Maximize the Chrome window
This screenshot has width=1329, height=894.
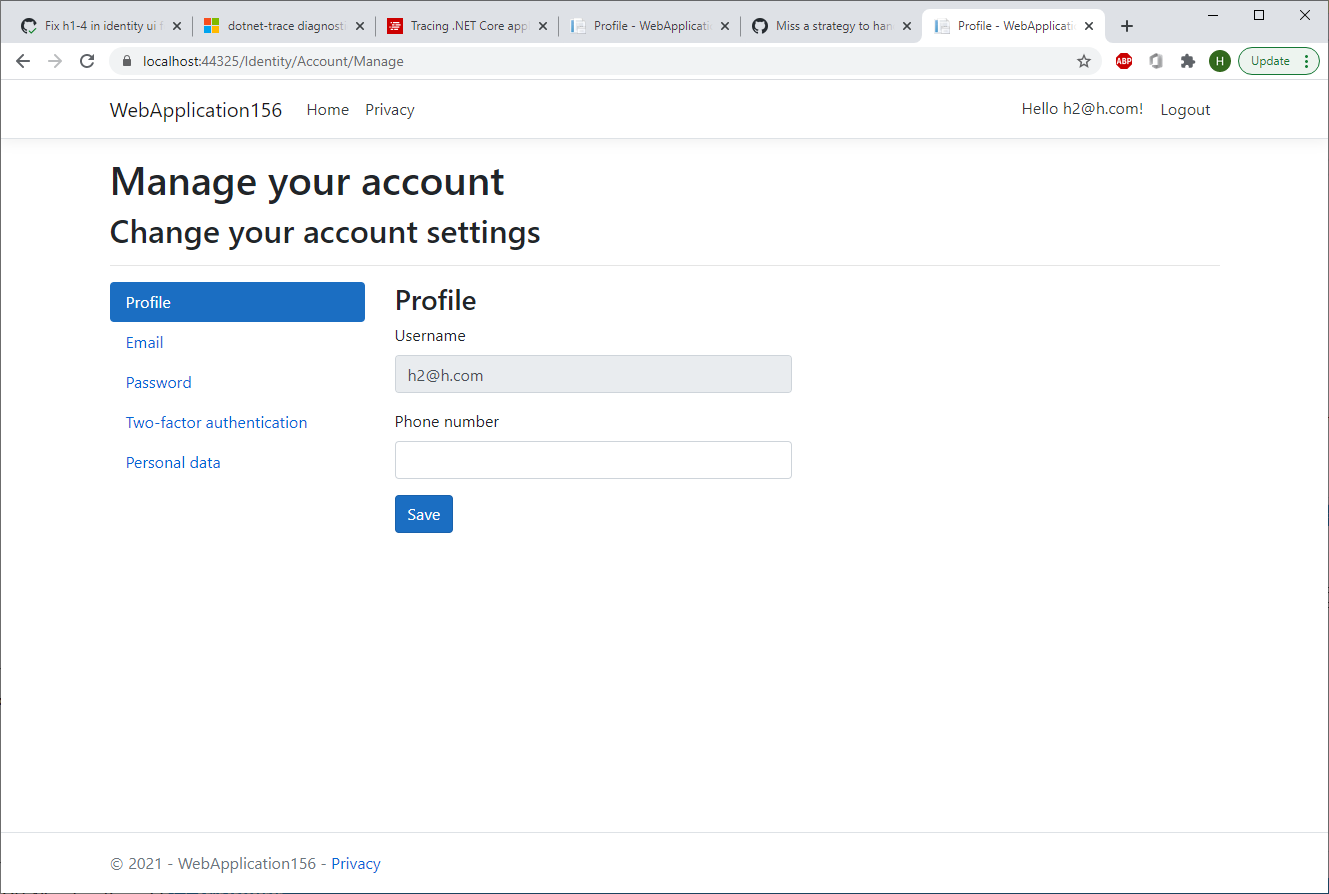(x=1259, y=15)
